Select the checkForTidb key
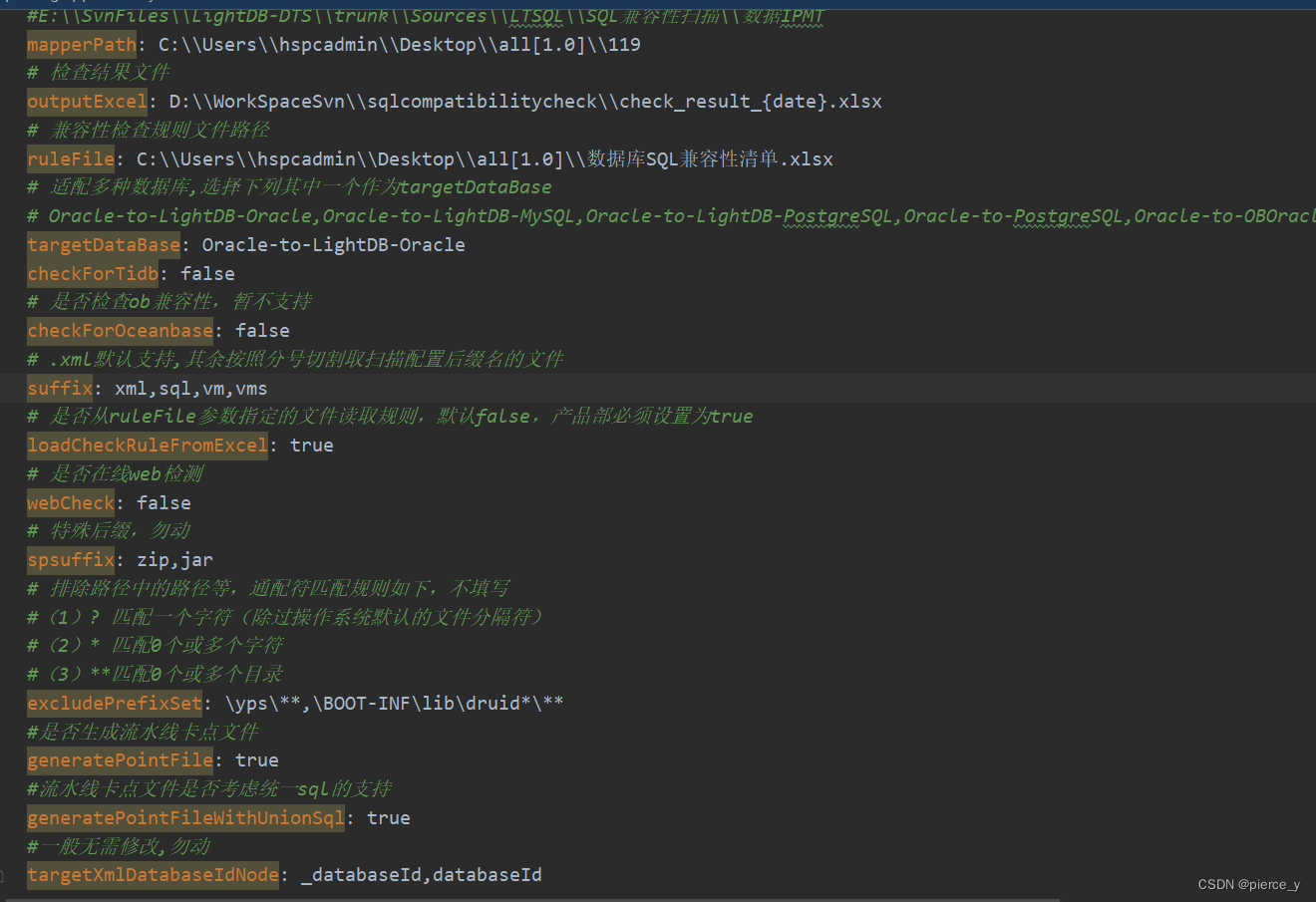Viewport: 1316px width, 902px height. (92, 273)
